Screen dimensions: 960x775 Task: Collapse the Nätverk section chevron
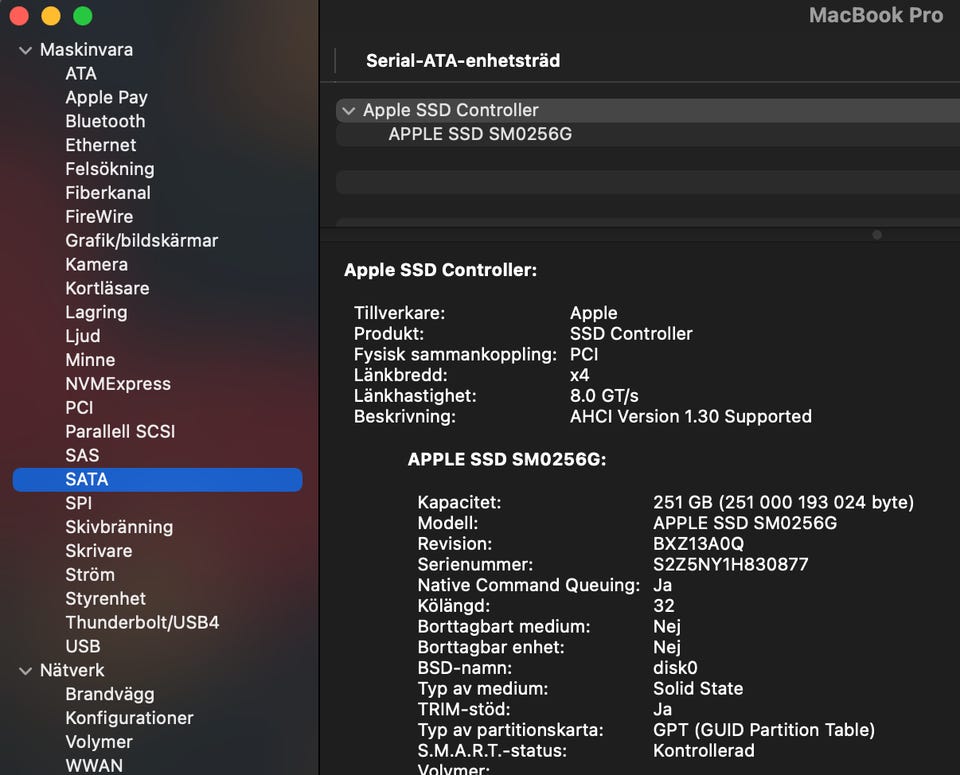pyautogui.click(x=25, y=671)
